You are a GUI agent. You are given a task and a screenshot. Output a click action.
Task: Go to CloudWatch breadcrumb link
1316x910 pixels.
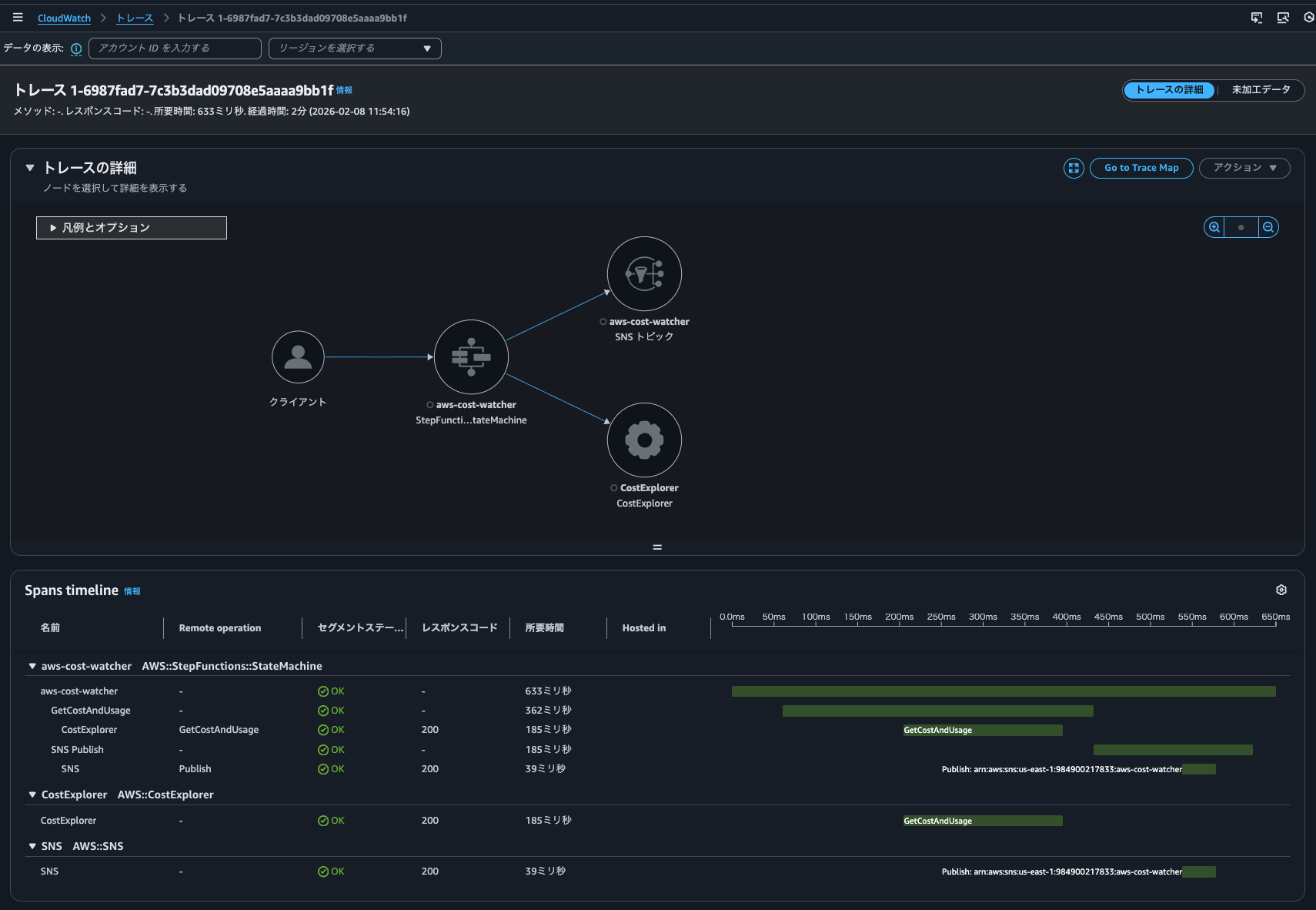pos(64,18)
